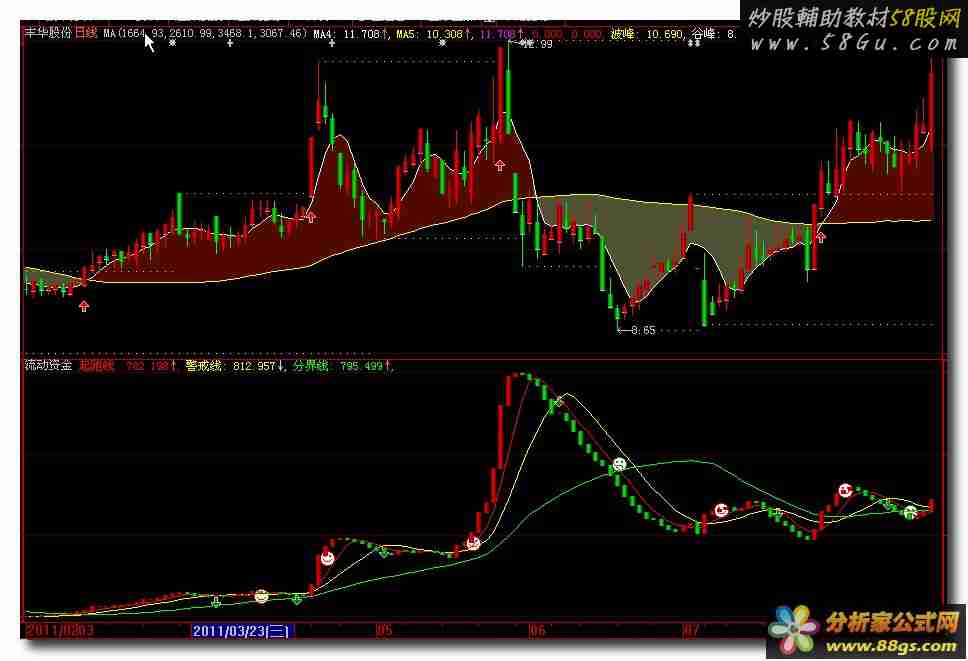Click the red up arrow before the April price jump
968x661 pixels.
(311, 217)
